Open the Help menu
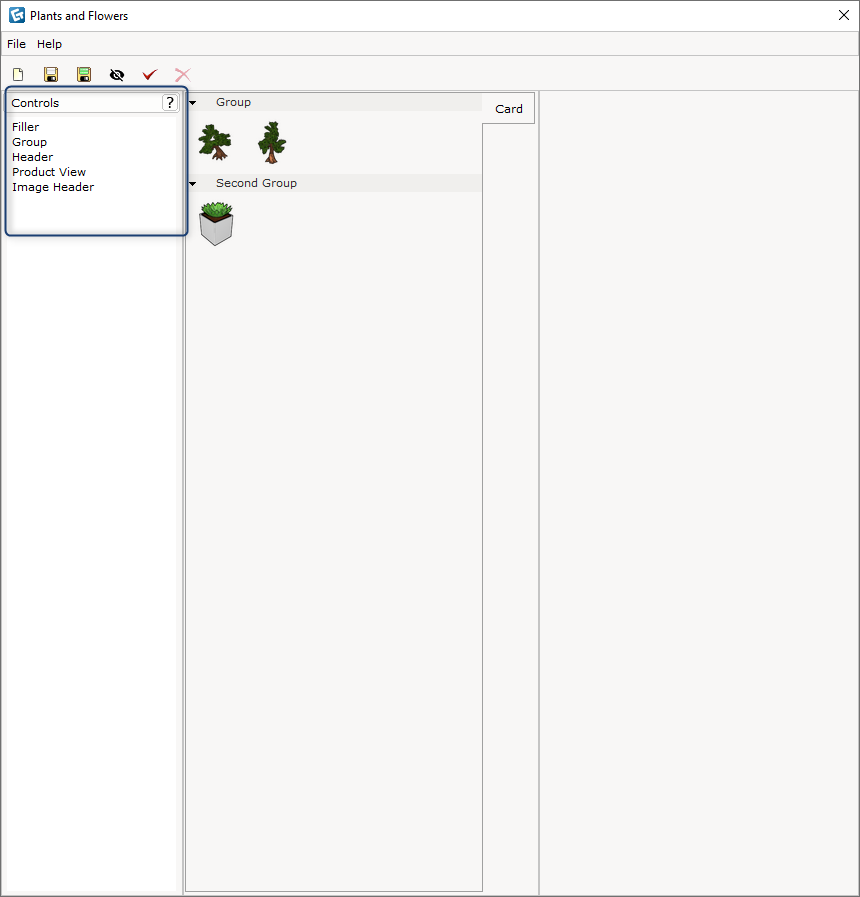The image size is (860, 897). click(49, 44)
